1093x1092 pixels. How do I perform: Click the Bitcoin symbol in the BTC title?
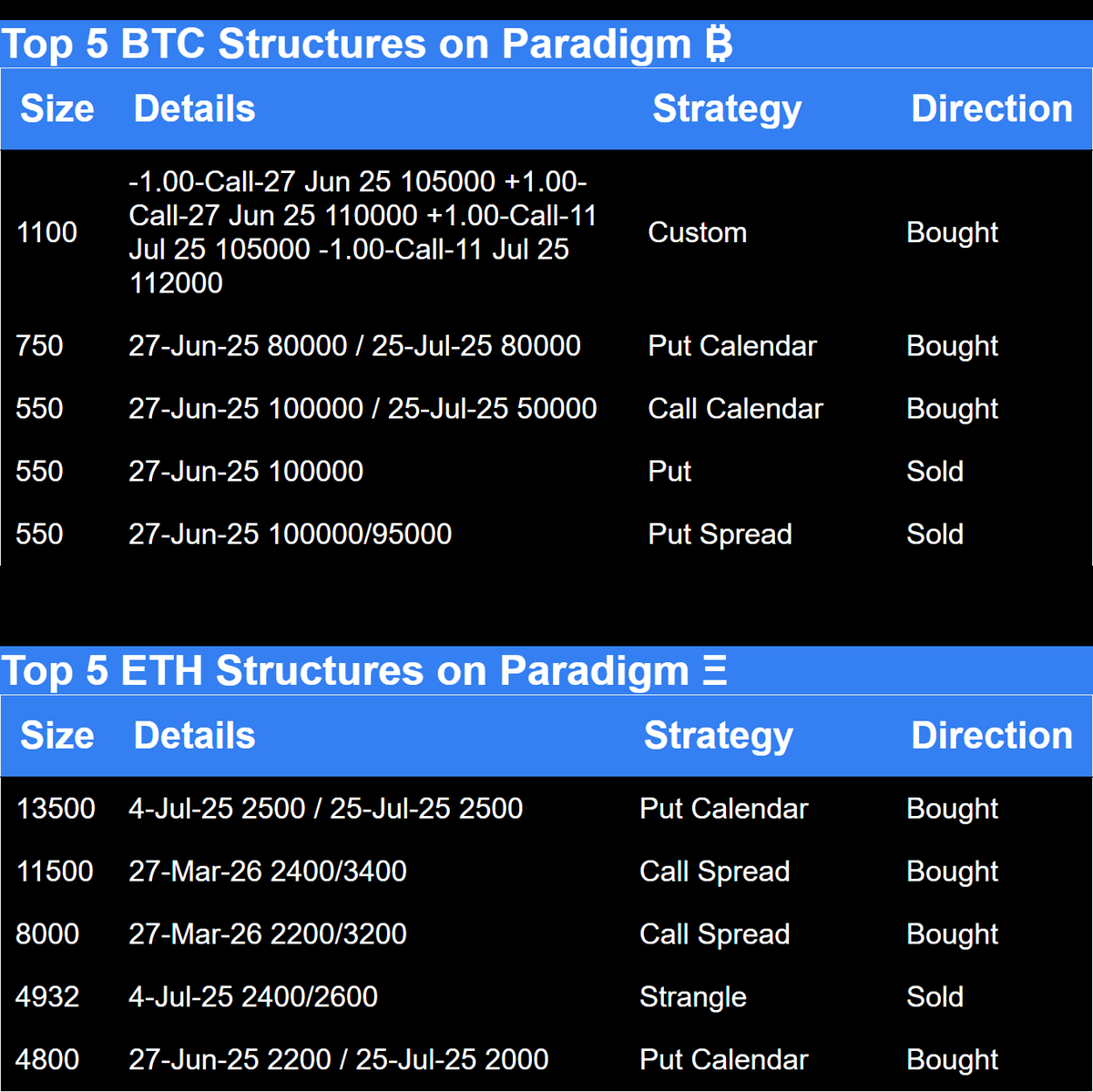coord(719,44)
